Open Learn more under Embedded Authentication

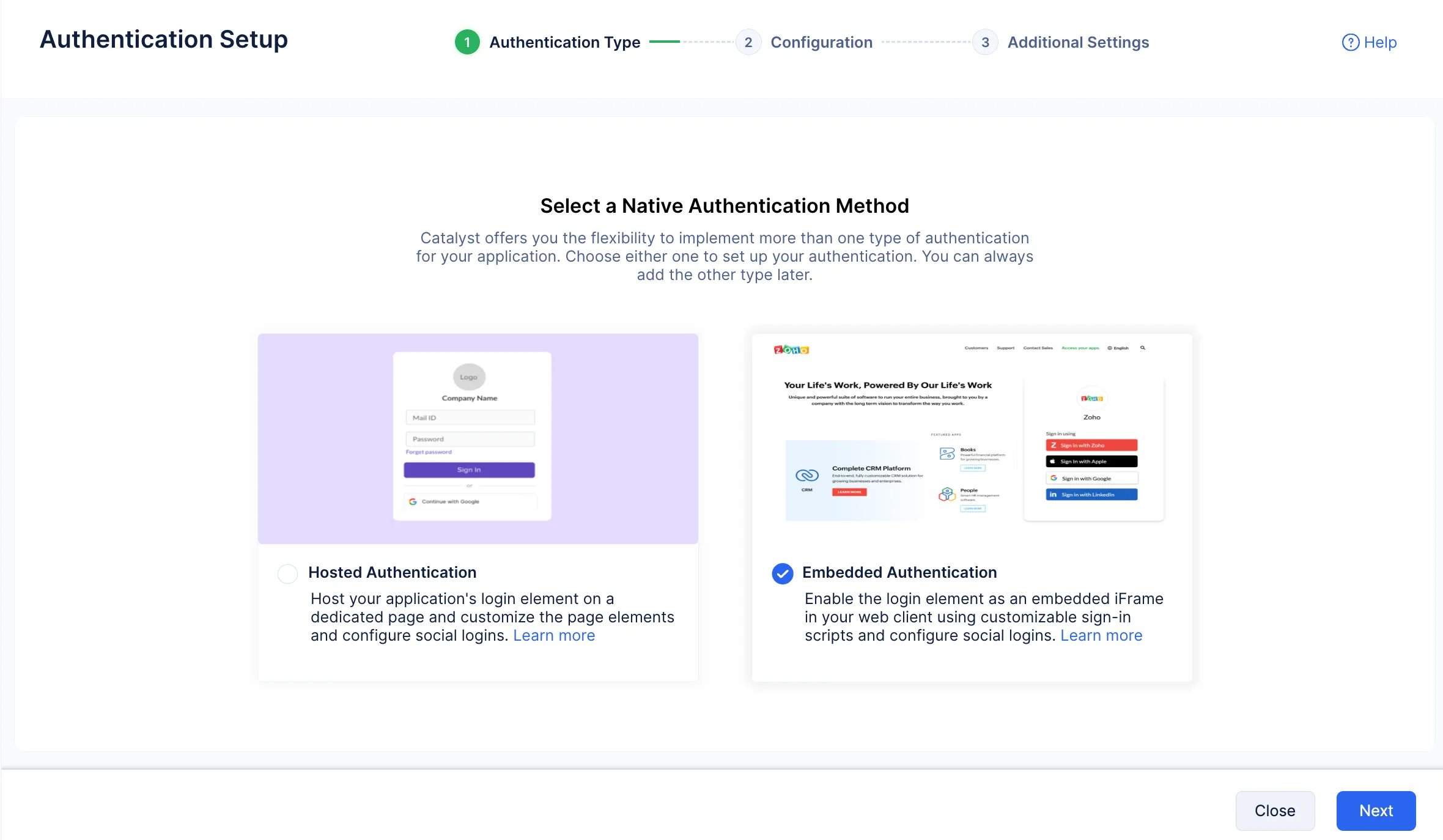1101,635
